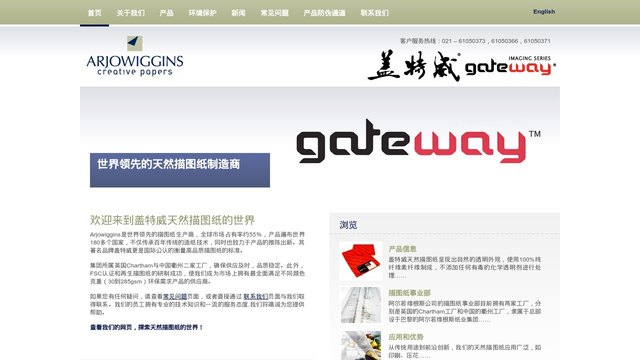Open the 常见问题 FAQ menu item
This screenshot has height=360, width=640.
pos(274,13)
